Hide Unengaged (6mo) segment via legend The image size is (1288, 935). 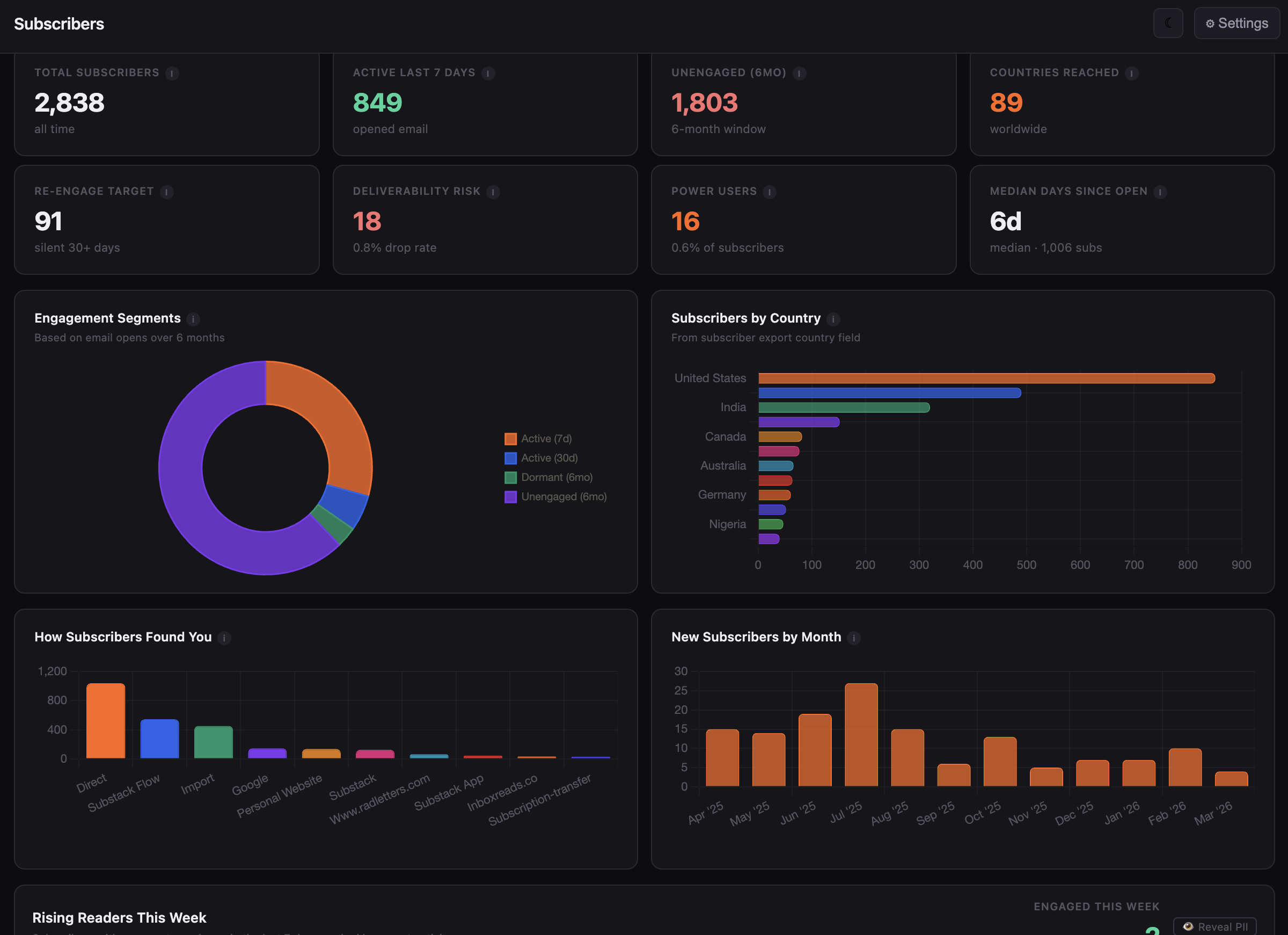[563, 496]
